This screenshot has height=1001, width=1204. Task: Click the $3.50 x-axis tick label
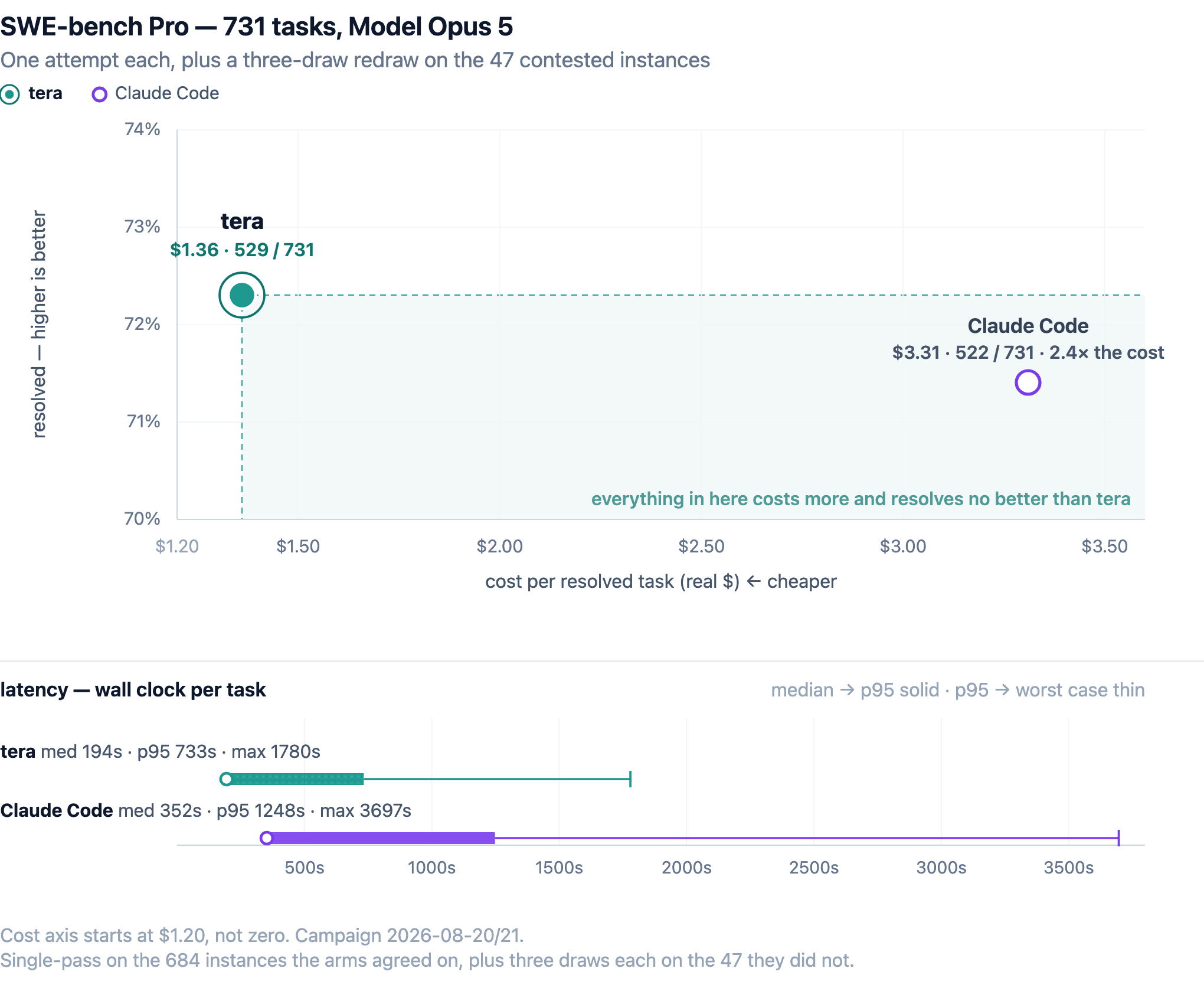coord(1105,547)
